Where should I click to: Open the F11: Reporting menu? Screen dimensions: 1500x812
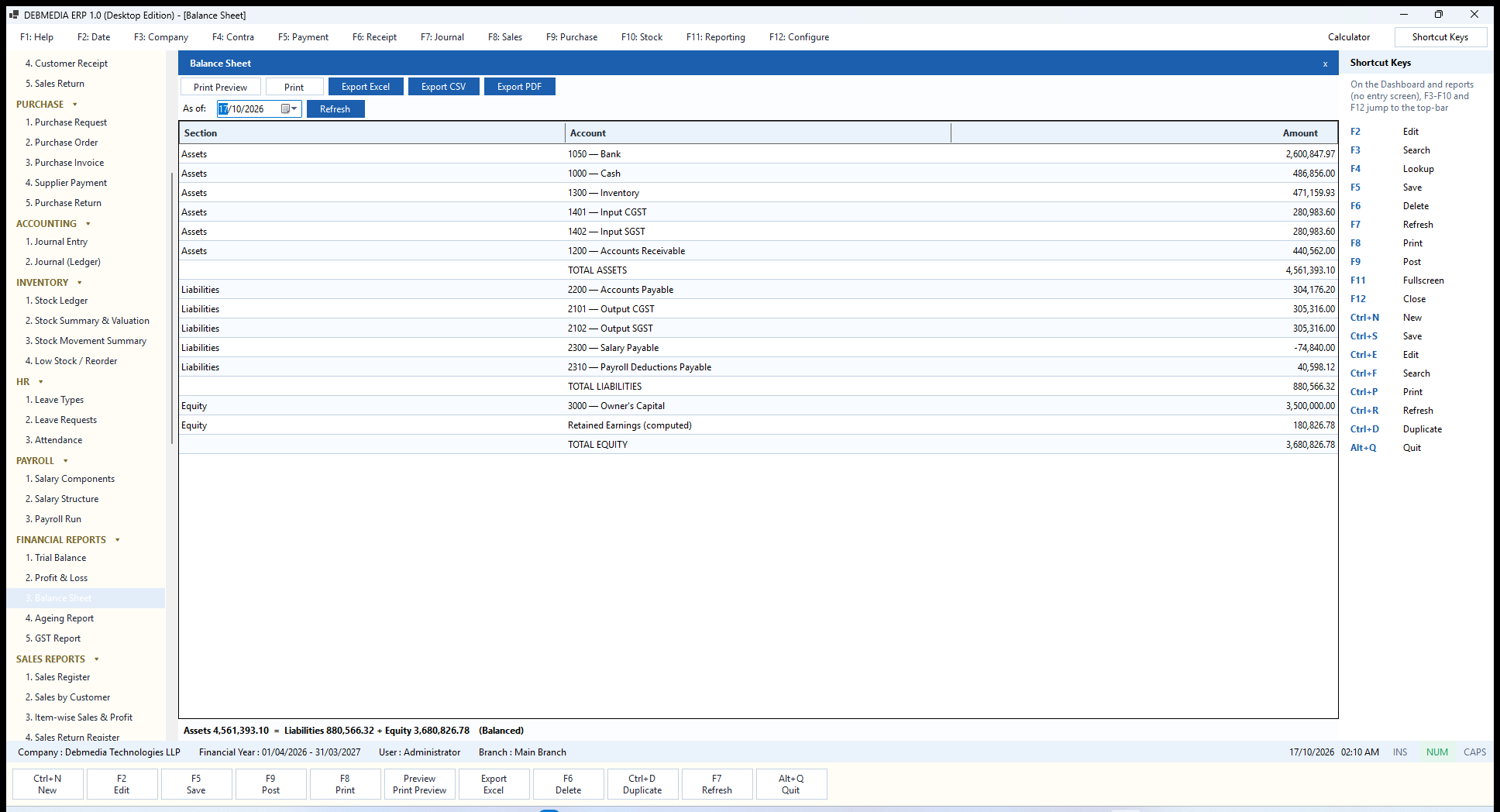tap(716, 37)
